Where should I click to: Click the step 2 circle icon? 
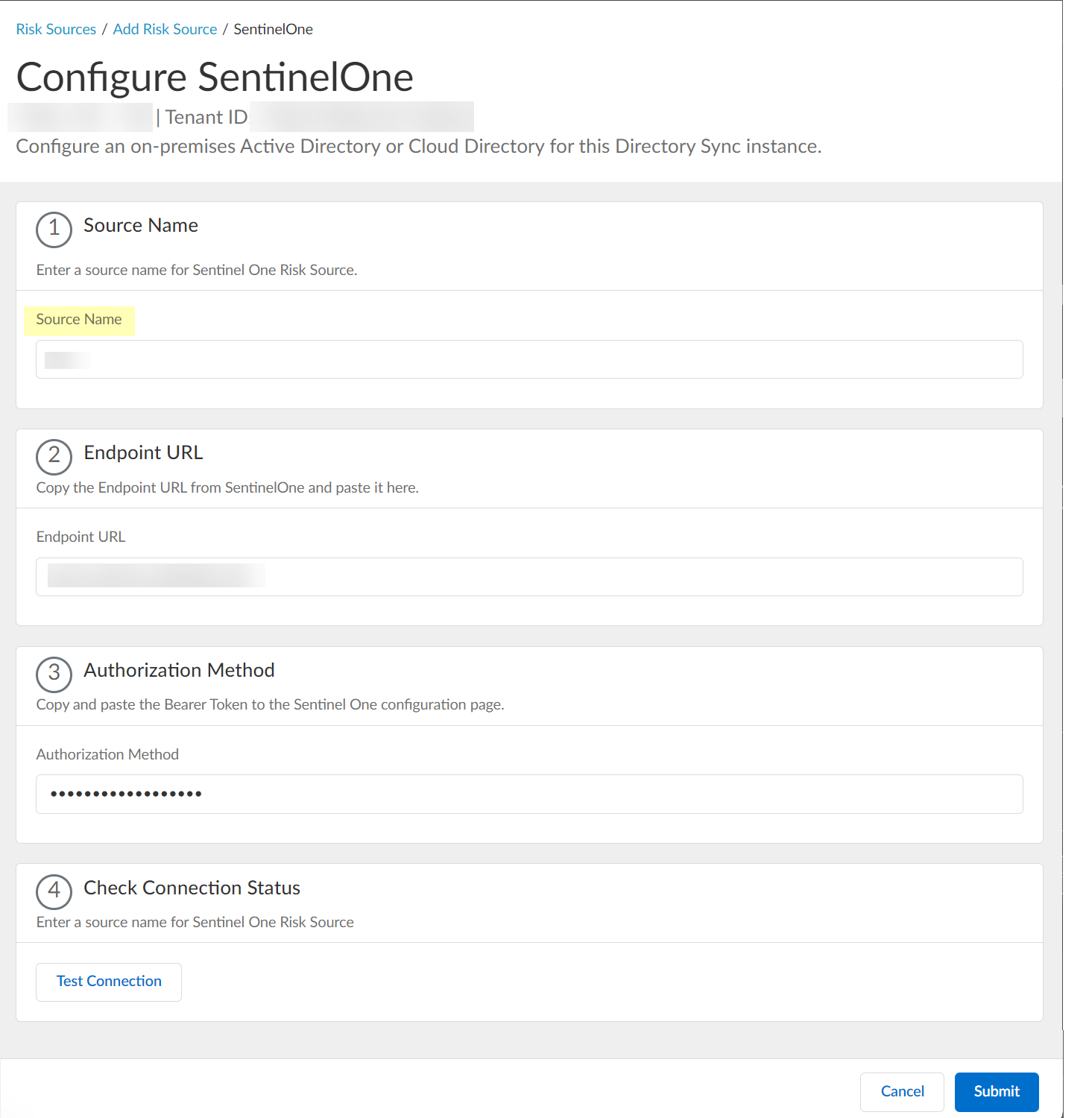click(x=54, y=456)
